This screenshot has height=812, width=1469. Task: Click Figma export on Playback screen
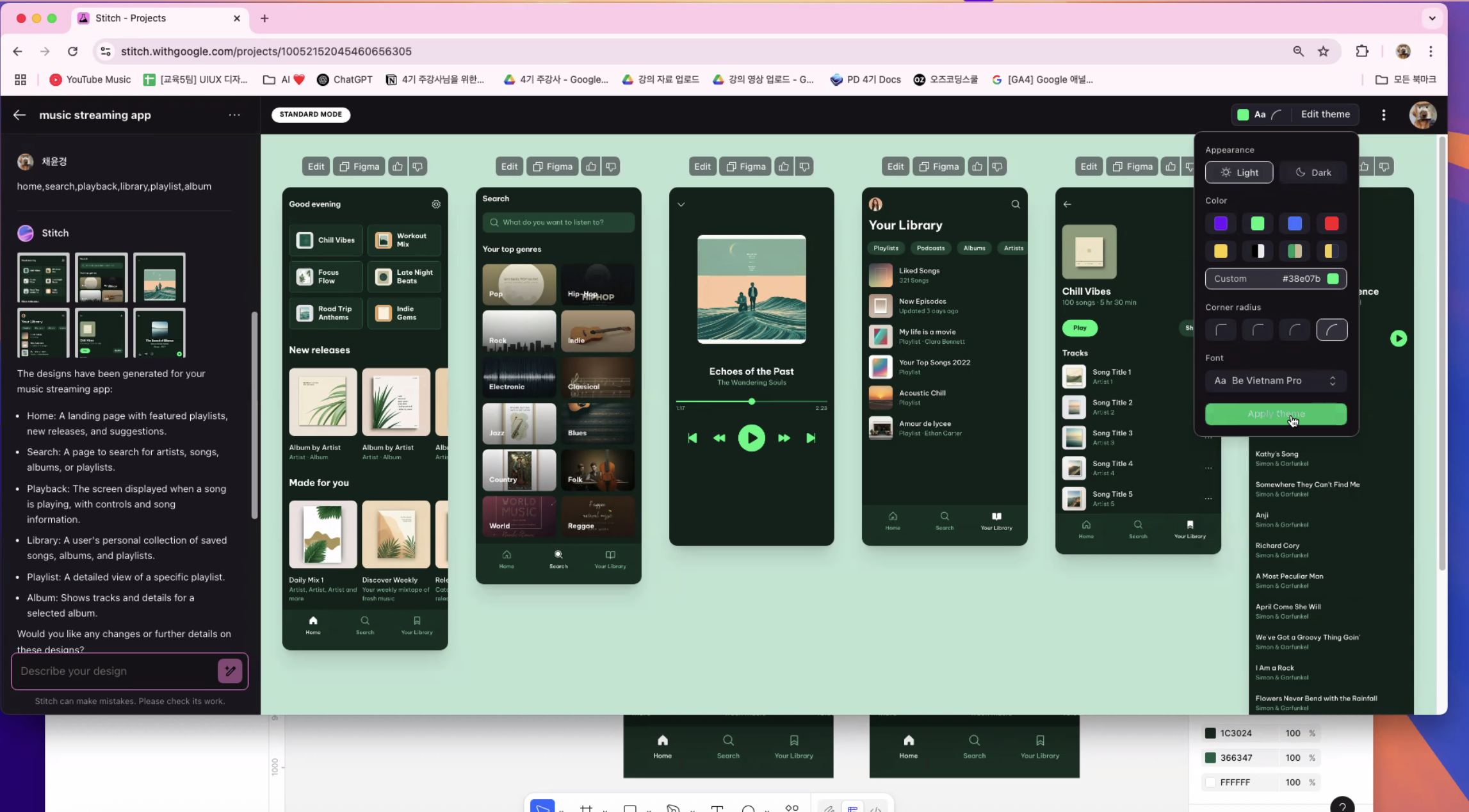coord(745,166)
